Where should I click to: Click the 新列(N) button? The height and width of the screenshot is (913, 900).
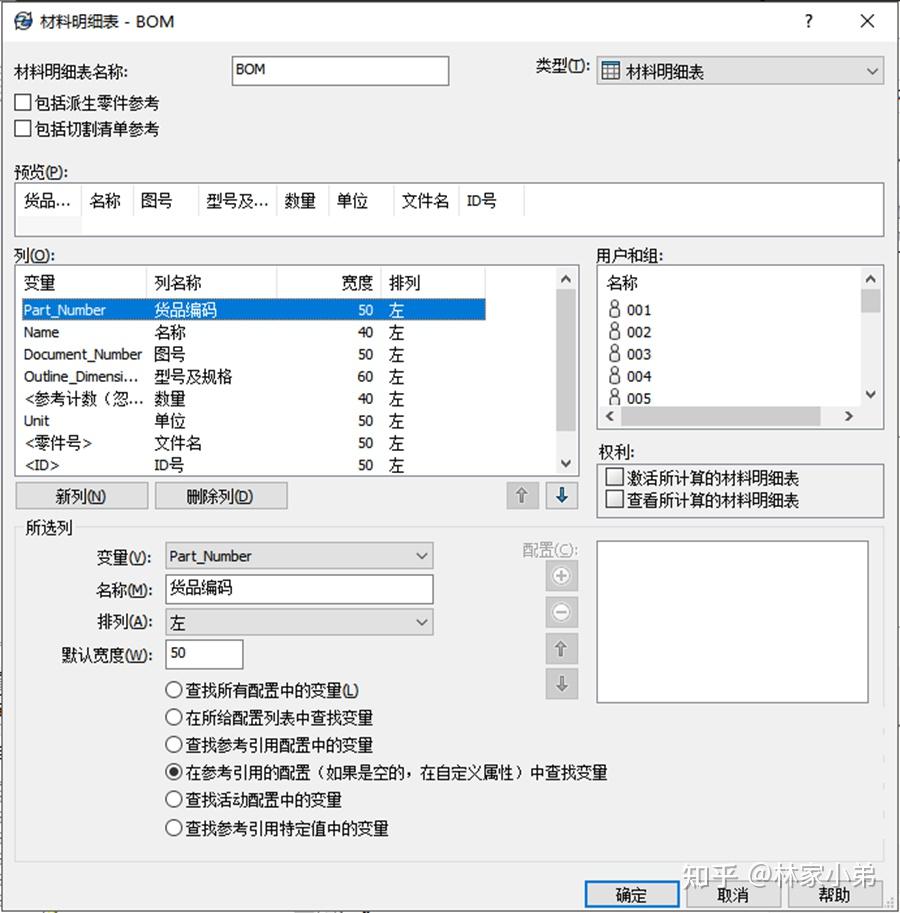click(x=81, y=496)
